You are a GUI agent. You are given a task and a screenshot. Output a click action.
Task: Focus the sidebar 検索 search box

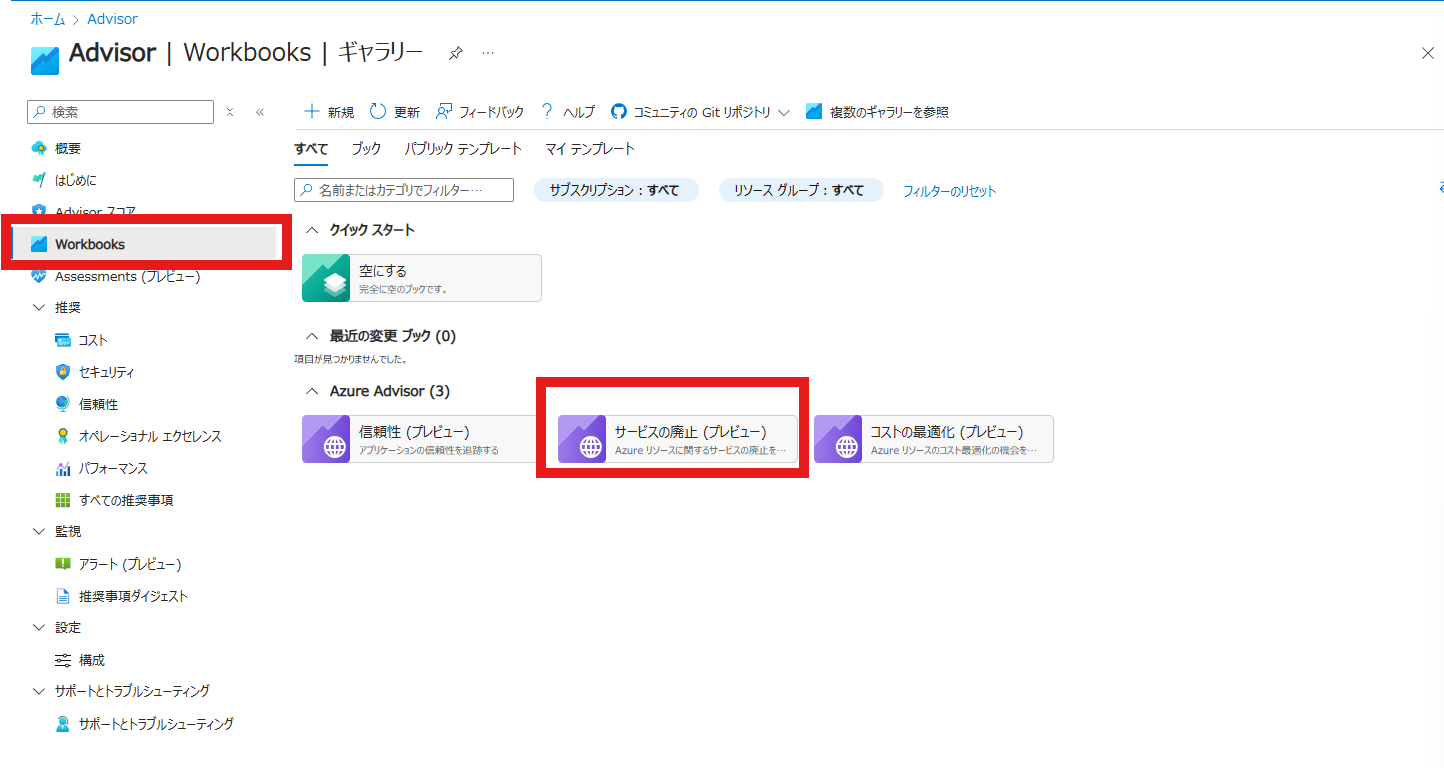click(121, 112)
